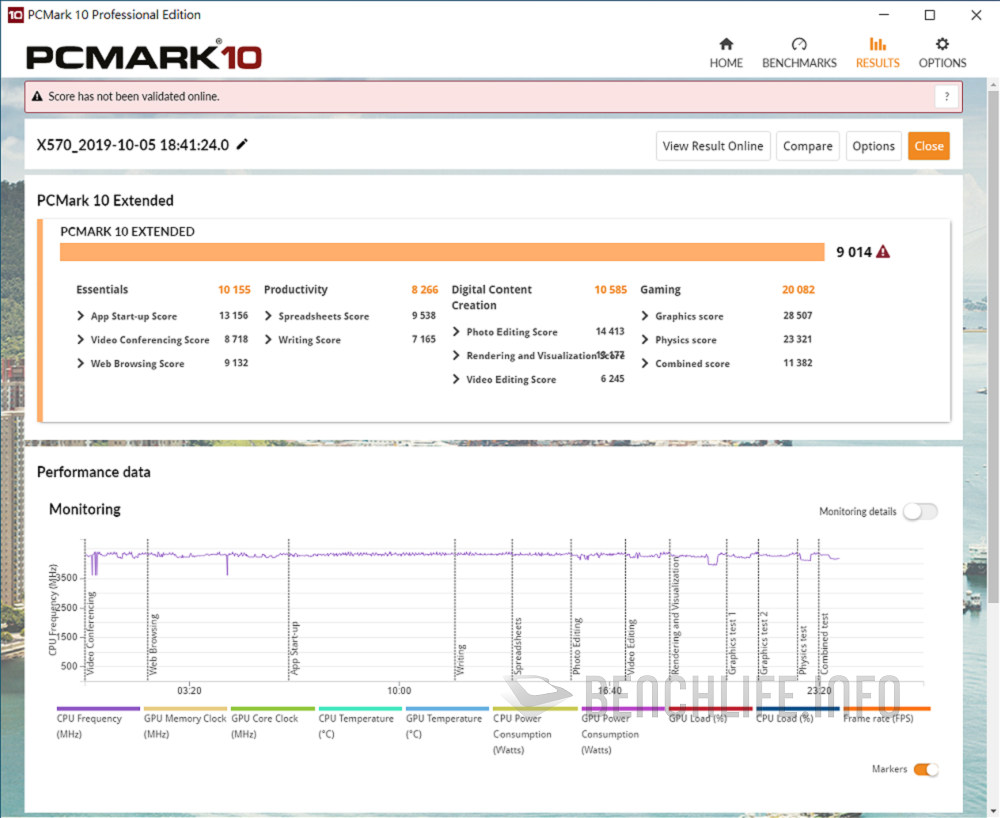This screenshot has height=818, width=1000.
Task: Expand Writing Score details
Action: (x=268, y=339)
